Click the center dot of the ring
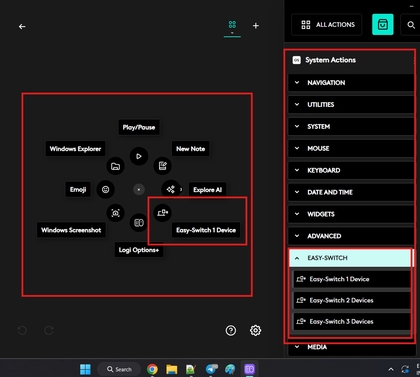The height and width of the screenshot is (377, 420). [x=139, y=189]
